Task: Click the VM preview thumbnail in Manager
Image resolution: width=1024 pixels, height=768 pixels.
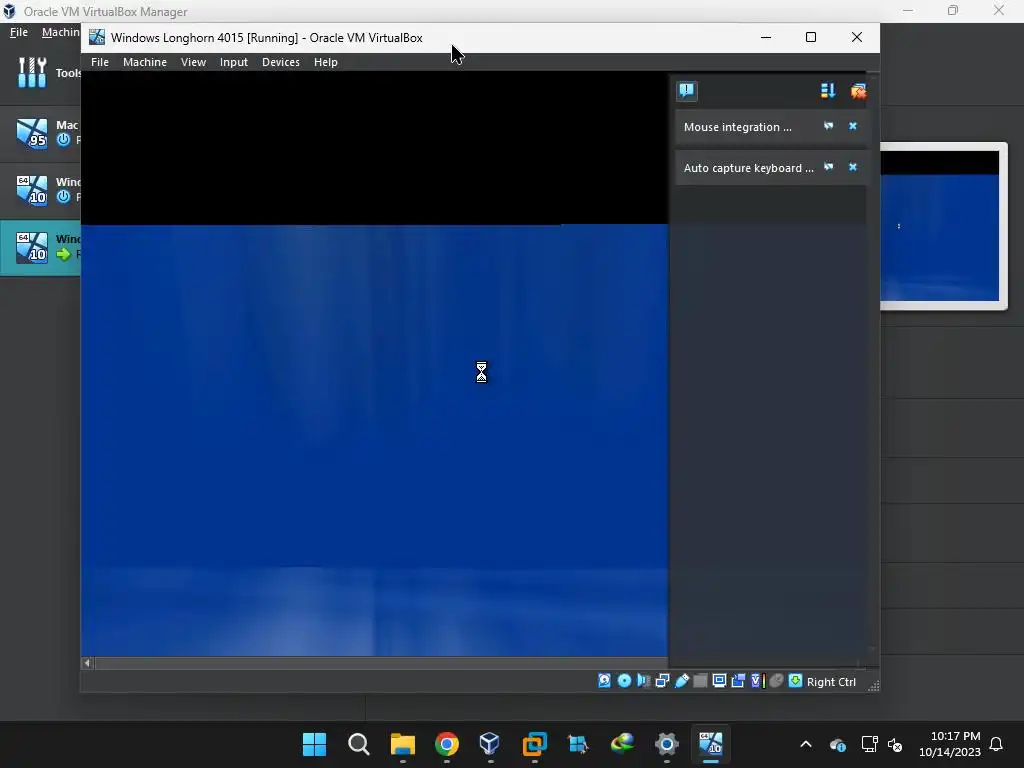Action: point(940,226)
